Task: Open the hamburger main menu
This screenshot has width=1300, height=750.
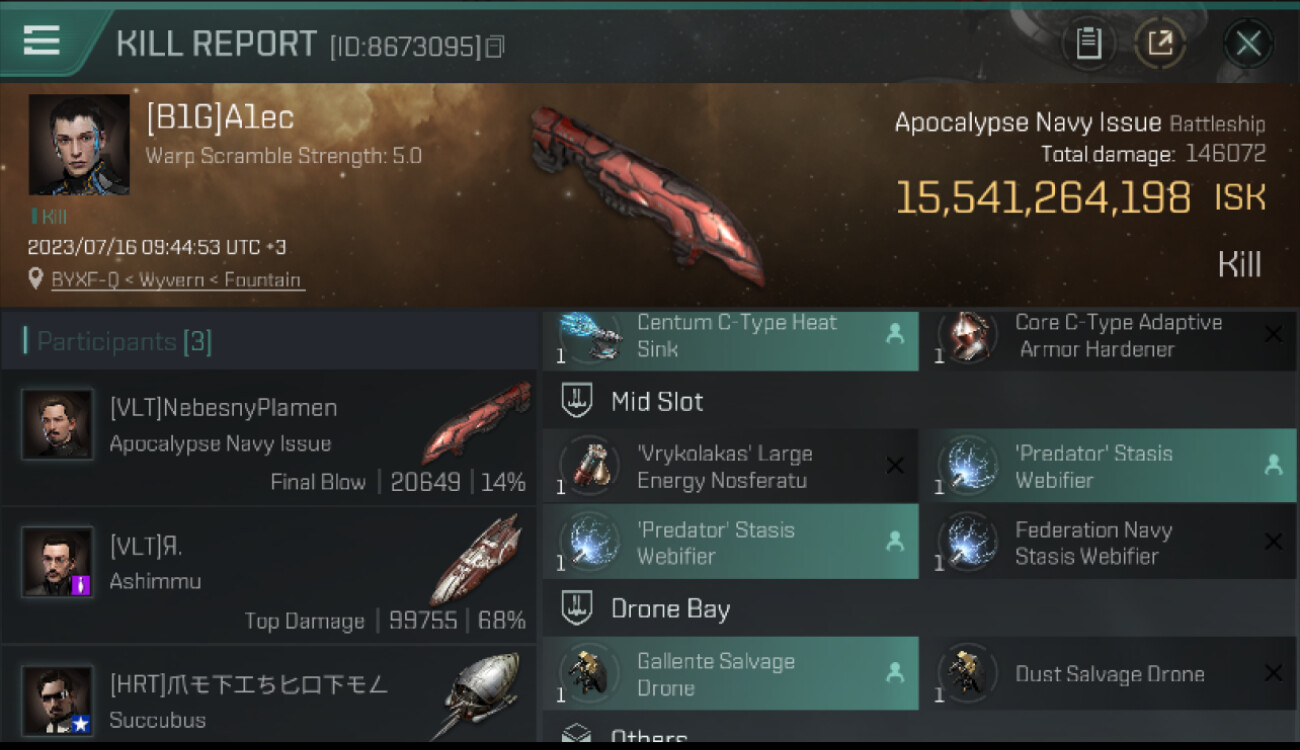Action: [41, 41]
